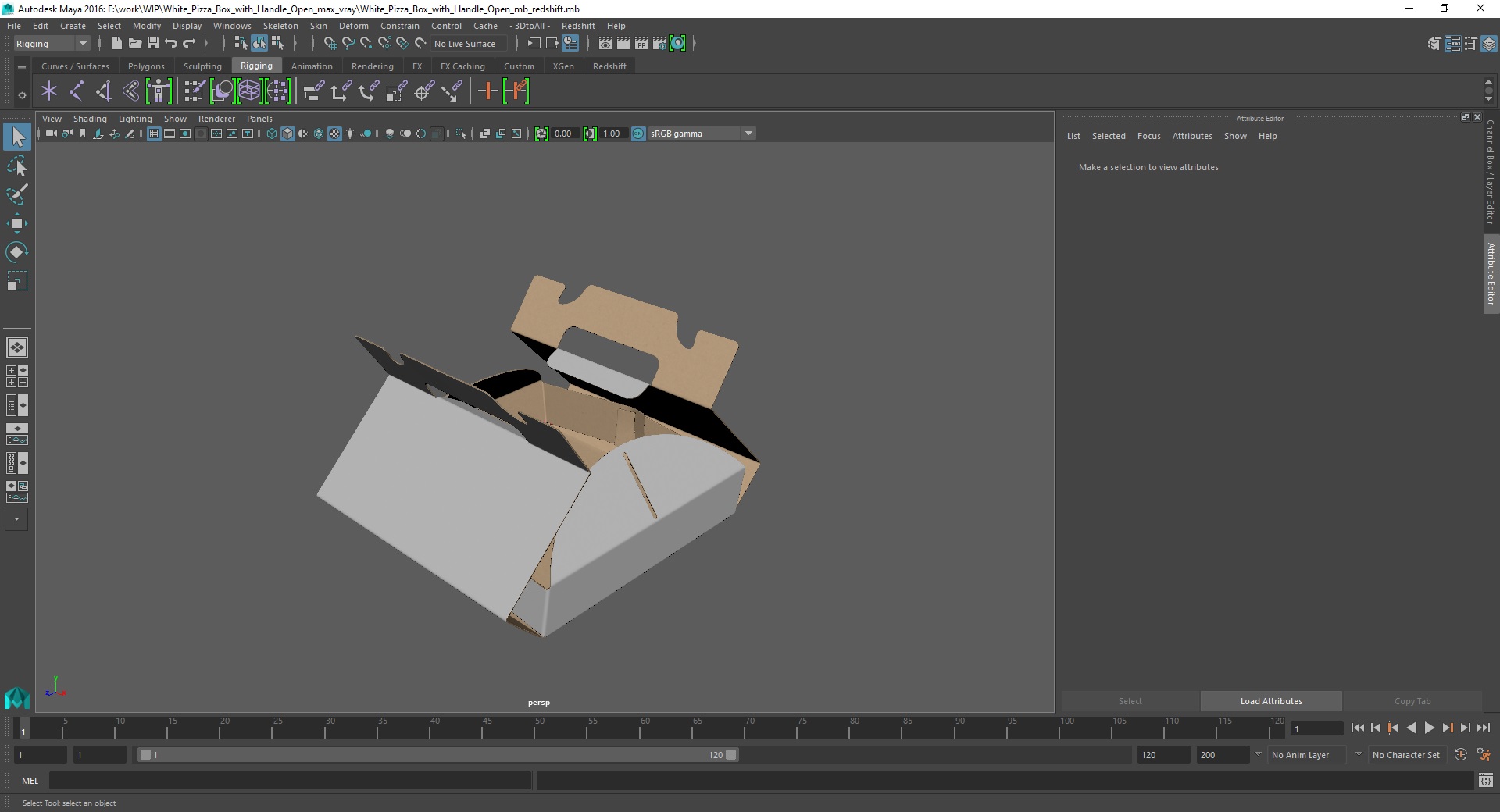Click the MEL command input field

tap(290, 780)
